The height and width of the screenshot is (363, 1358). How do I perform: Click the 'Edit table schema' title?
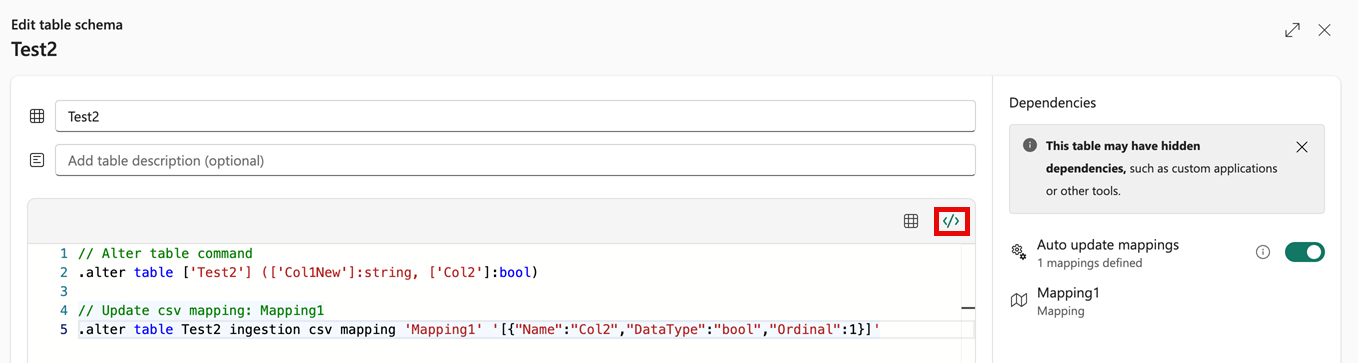pos(67,24)
